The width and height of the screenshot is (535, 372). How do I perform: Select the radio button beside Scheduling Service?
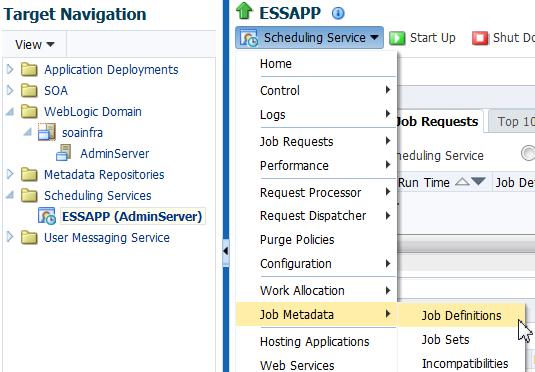tap(528, 153)
